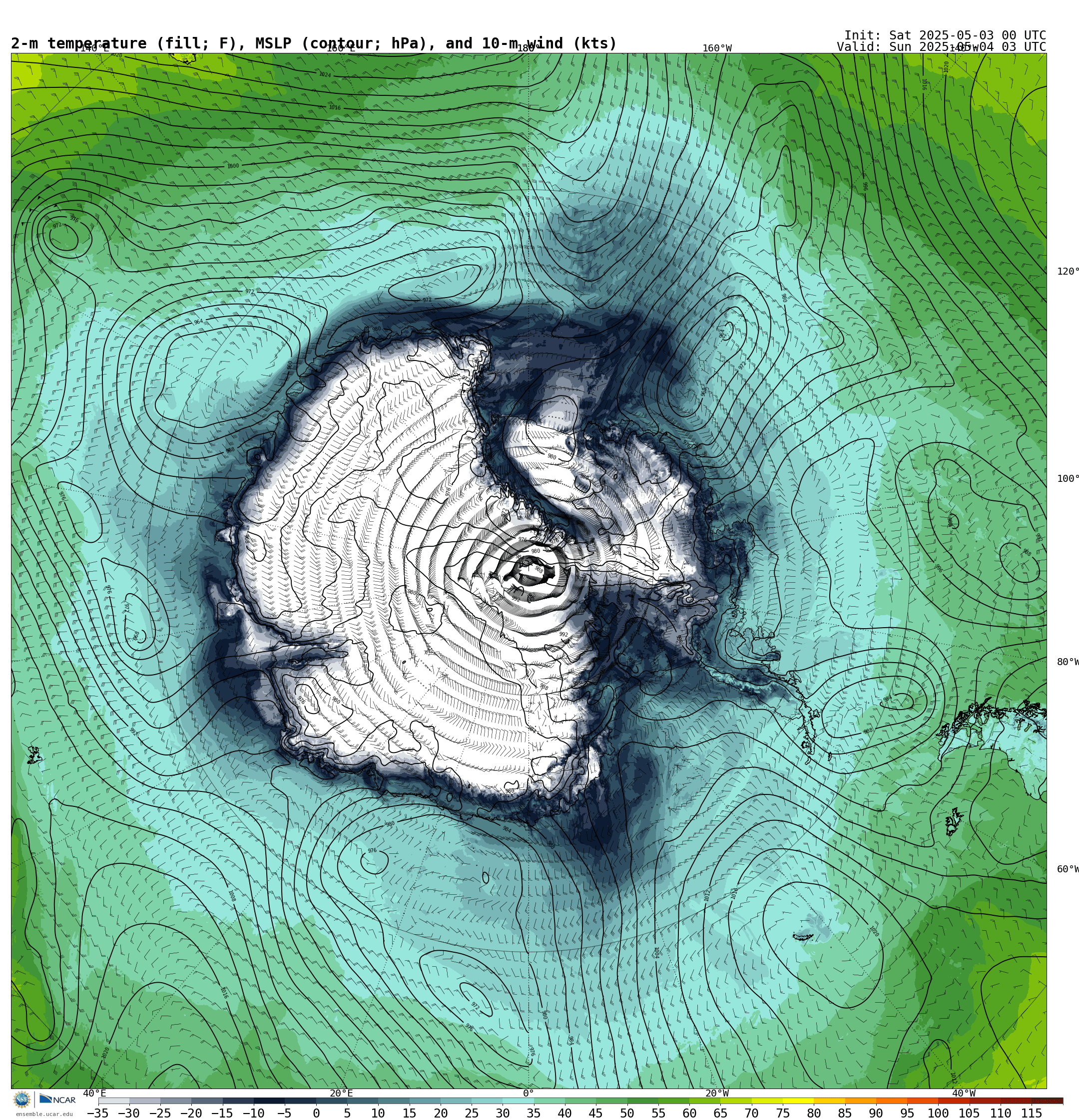
Task: Click the 60 colorbar tick label
Action: tap(689, 1113)
